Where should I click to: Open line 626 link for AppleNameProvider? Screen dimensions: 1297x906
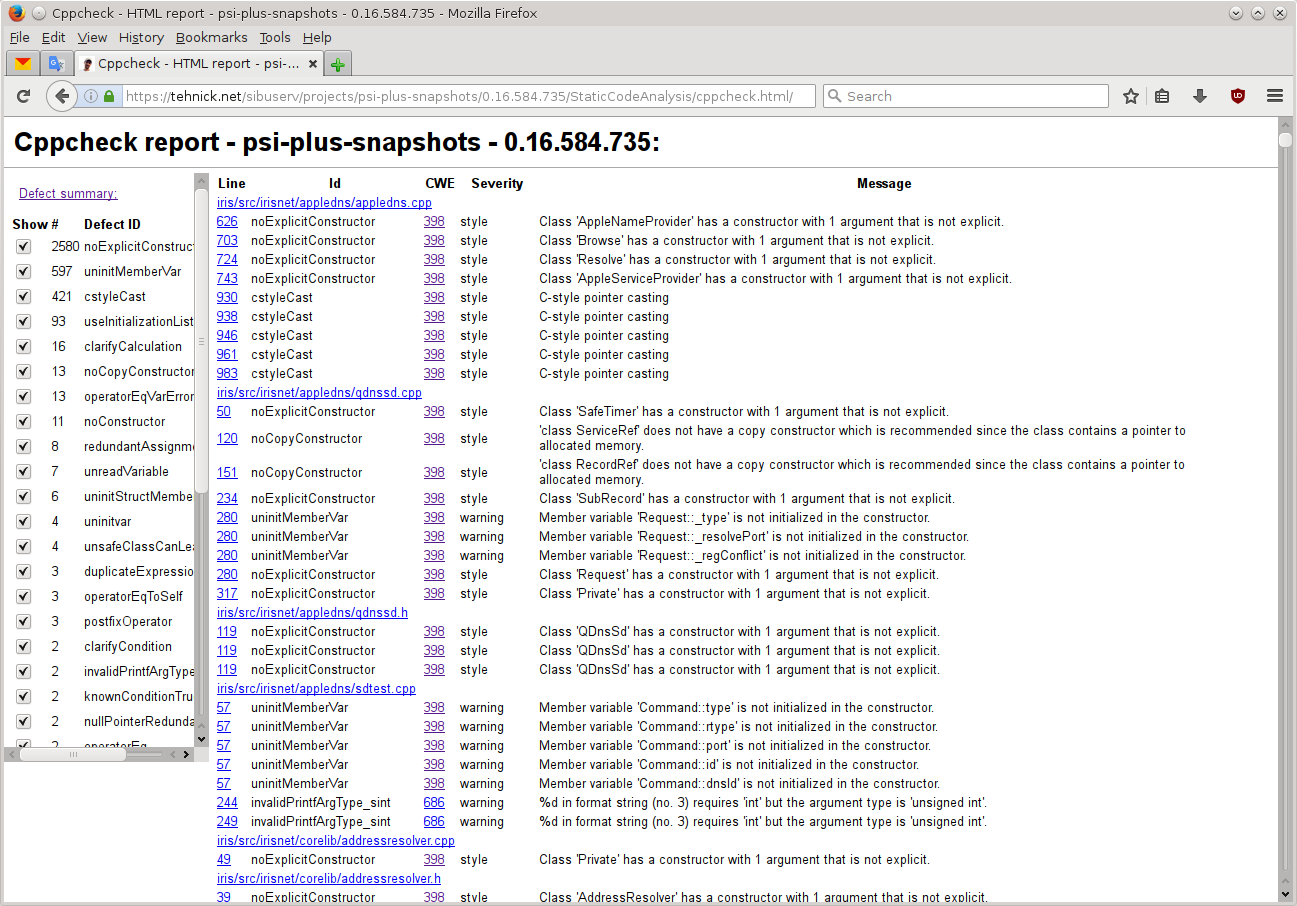tap(227, 221)
